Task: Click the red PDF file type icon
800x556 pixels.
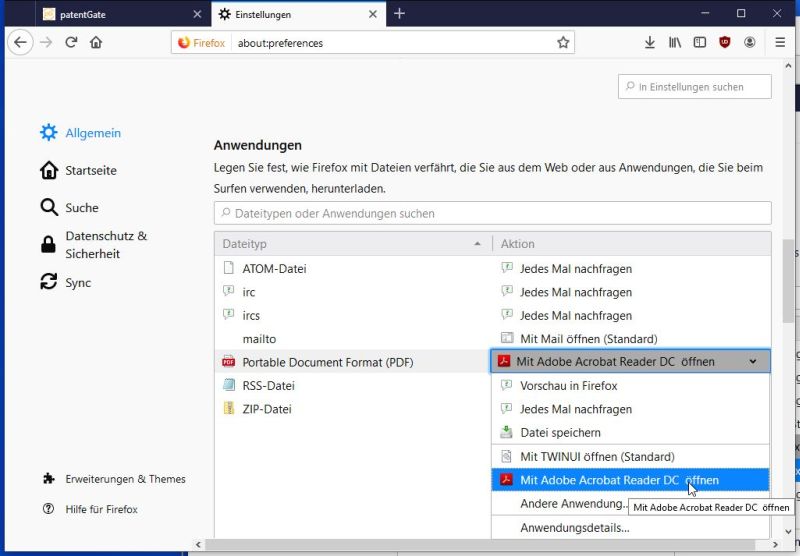Action: (229, 362)
